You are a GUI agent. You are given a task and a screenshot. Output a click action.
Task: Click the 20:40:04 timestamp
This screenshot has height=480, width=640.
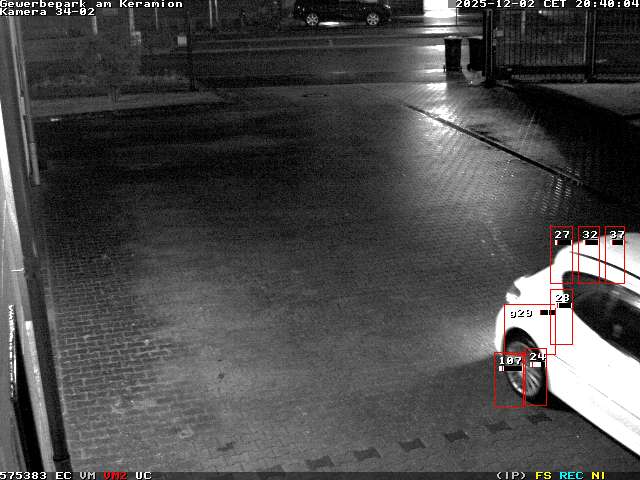(606, 4)
